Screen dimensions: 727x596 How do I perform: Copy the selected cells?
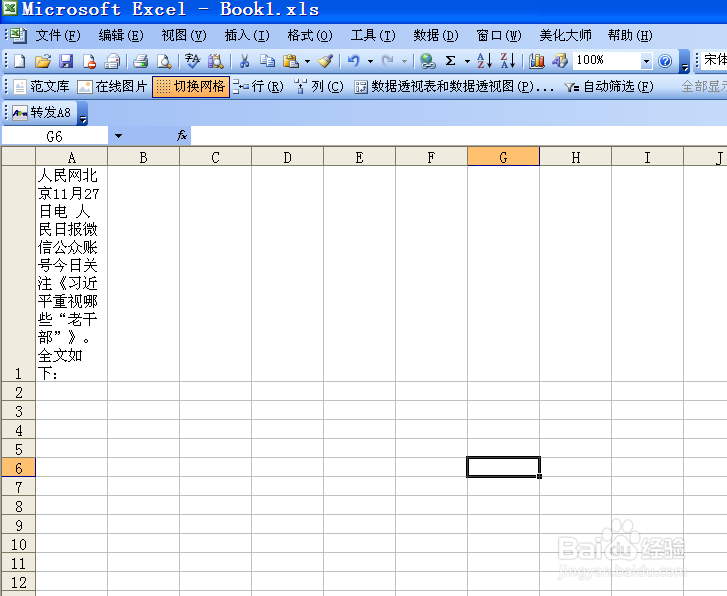(267, 61)
